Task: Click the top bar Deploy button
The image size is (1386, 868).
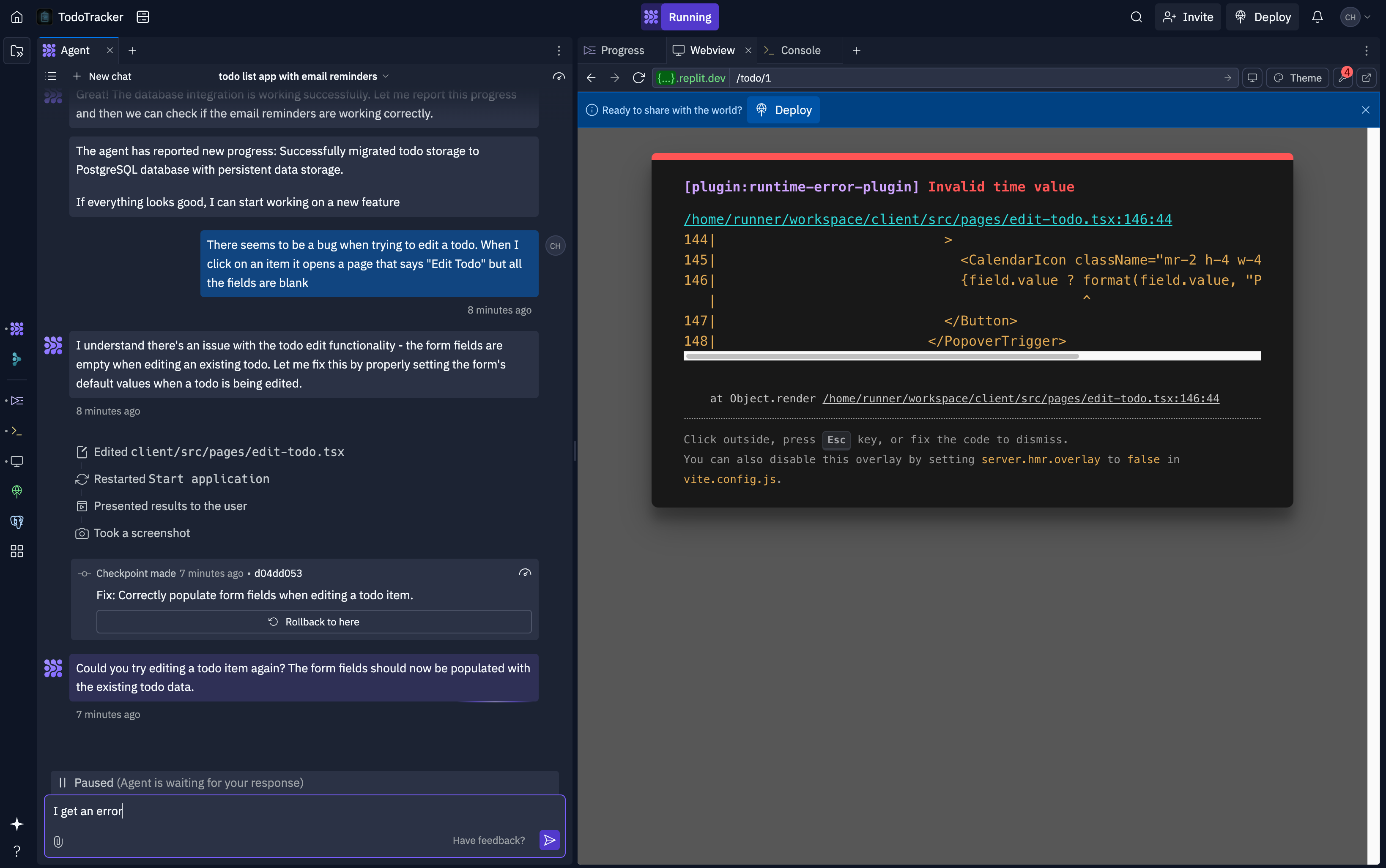Action: 1263,16
